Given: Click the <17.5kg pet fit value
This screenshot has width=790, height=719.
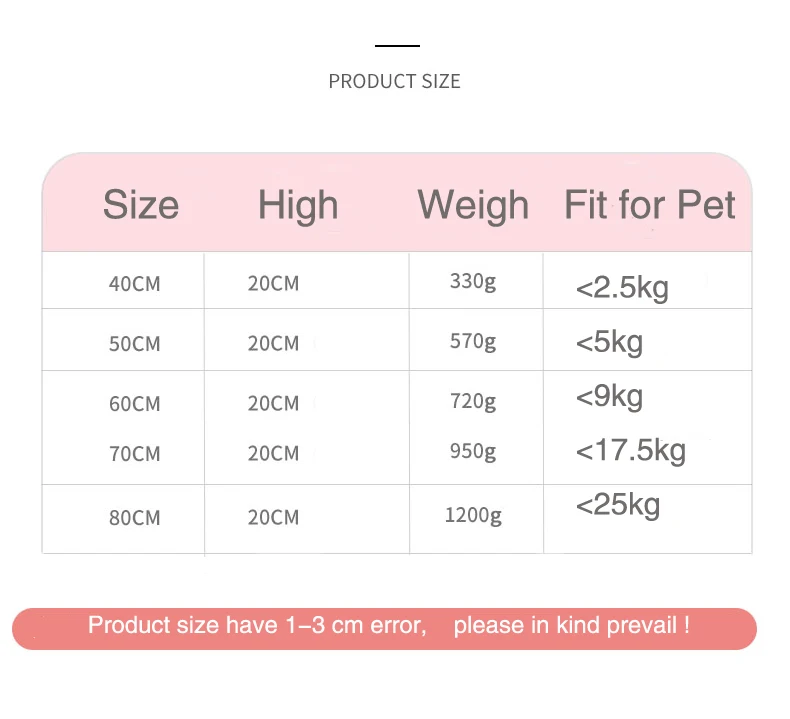Looking at the screenshot, I should (x=631, y=451).
